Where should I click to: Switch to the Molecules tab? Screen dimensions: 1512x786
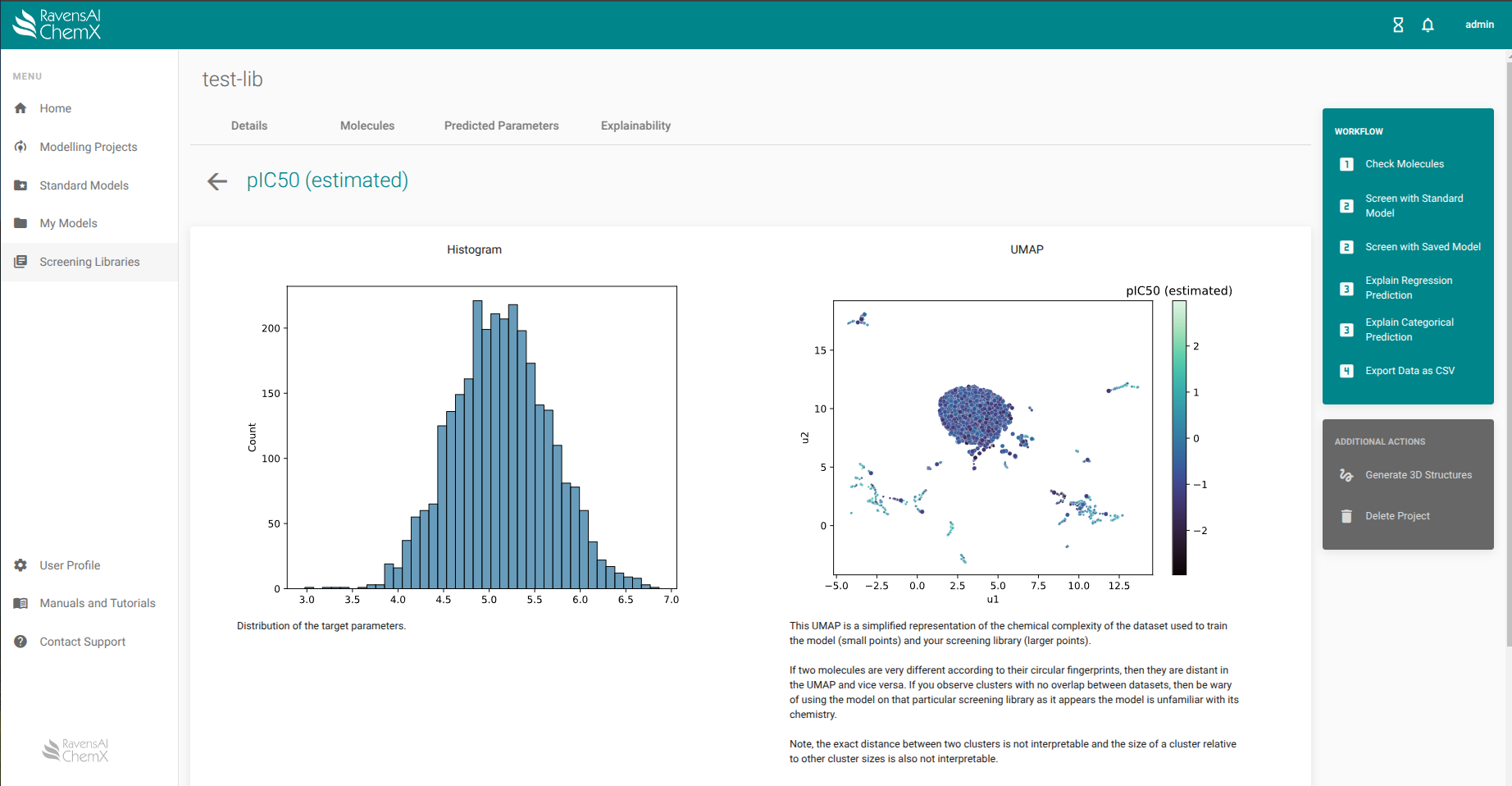pos(367,126)
